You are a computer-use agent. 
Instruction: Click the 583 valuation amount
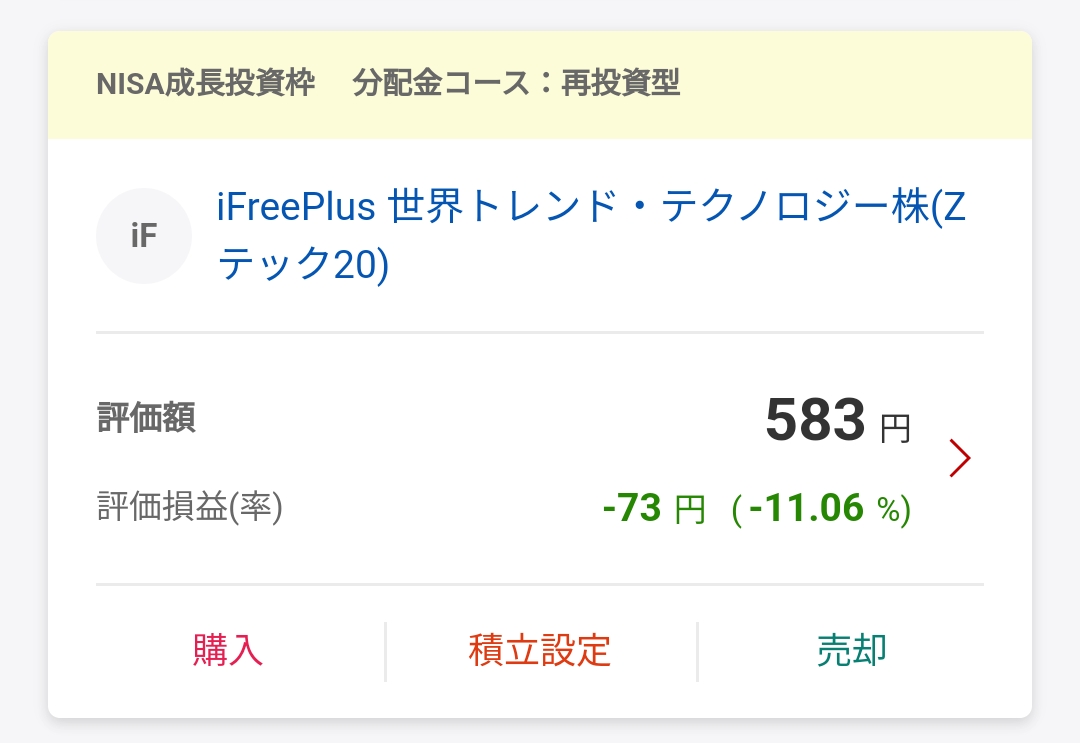coord(815,419)
